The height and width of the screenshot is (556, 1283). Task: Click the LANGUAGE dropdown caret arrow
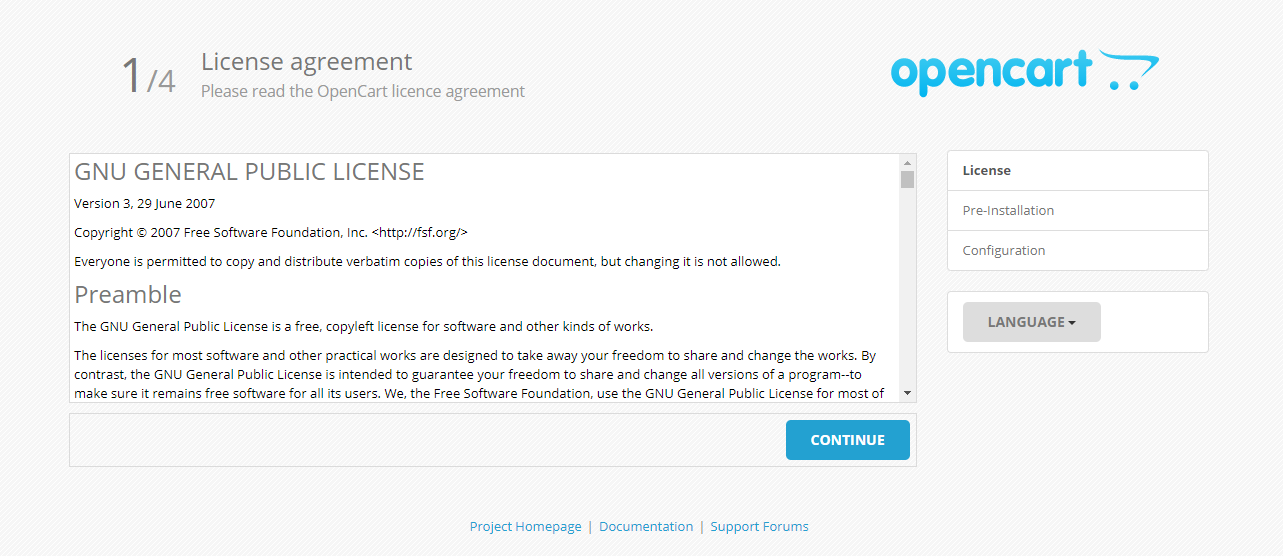[x=1072, y=323]
